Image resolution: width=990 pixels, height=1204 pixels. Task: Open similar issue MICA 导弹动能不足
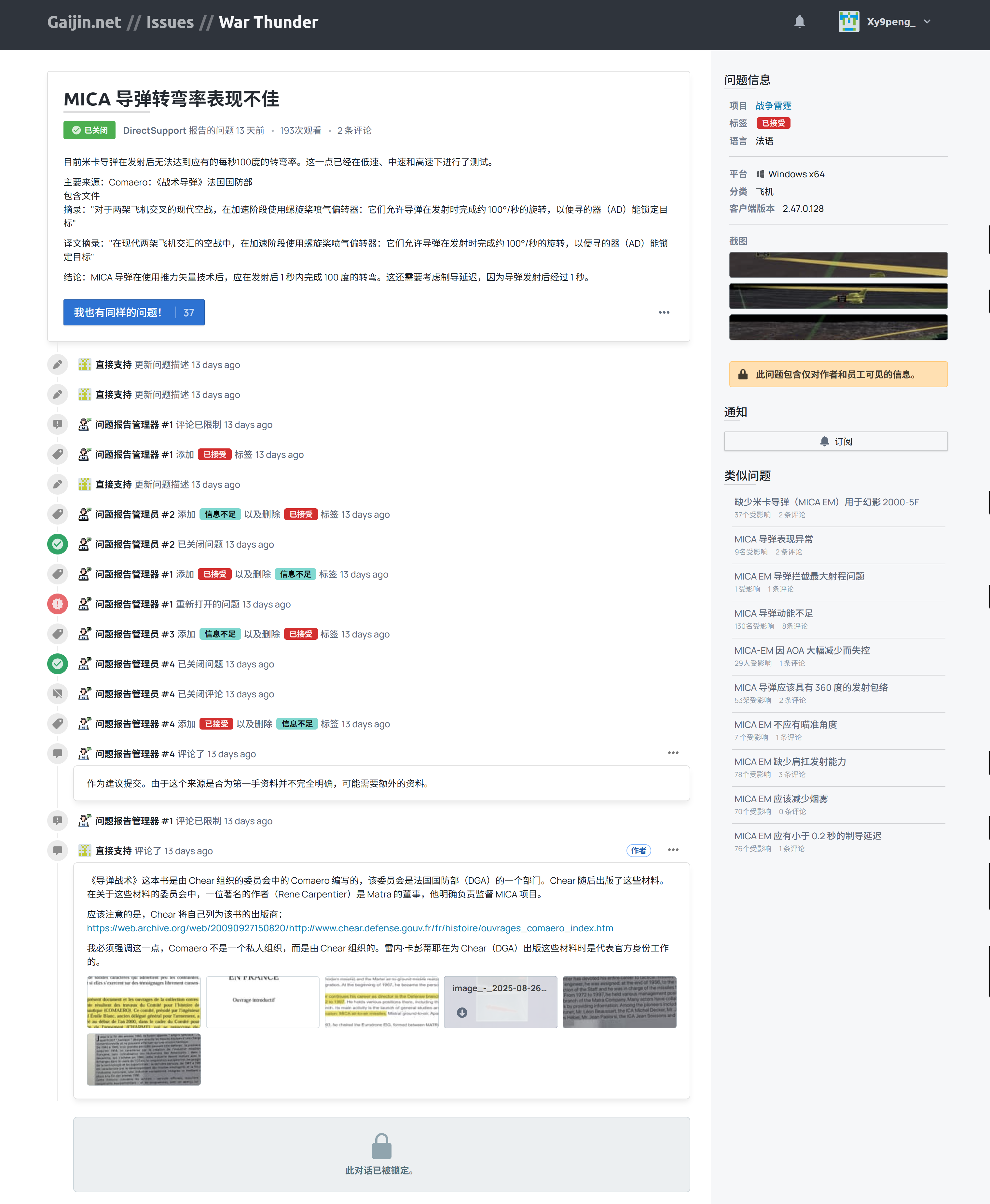point(773,613)
